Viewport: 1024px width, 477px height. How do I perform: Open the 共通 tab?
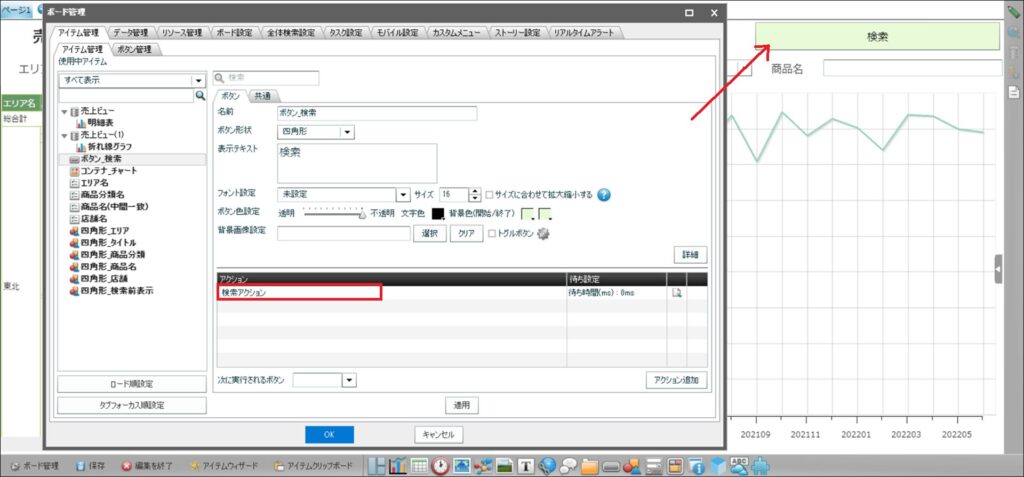261,96
